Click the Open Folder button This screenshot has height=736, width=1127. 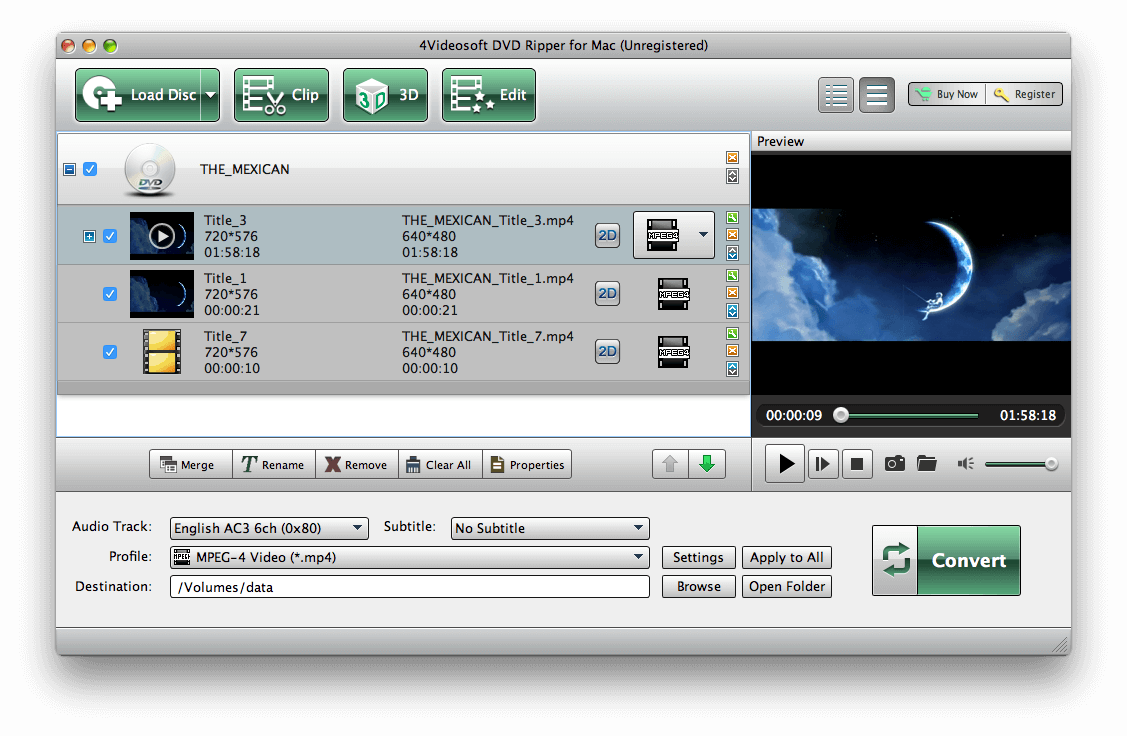[x=786, y=586]
